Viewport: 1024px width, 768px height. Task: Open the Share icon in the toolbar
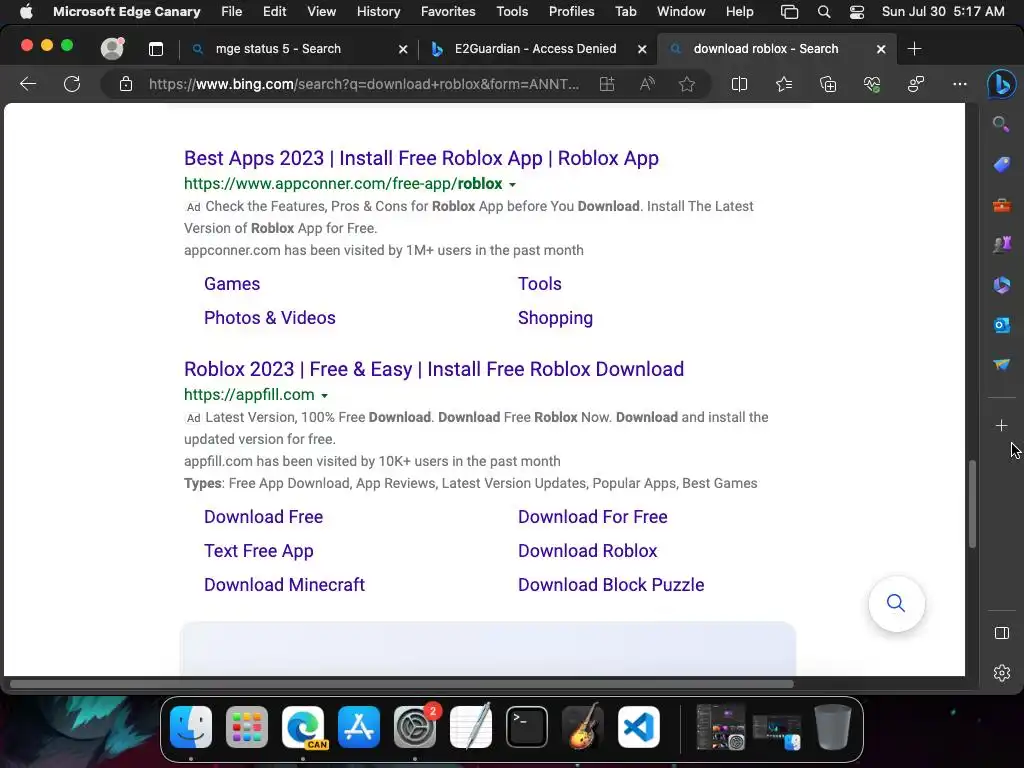coord(916,84)
